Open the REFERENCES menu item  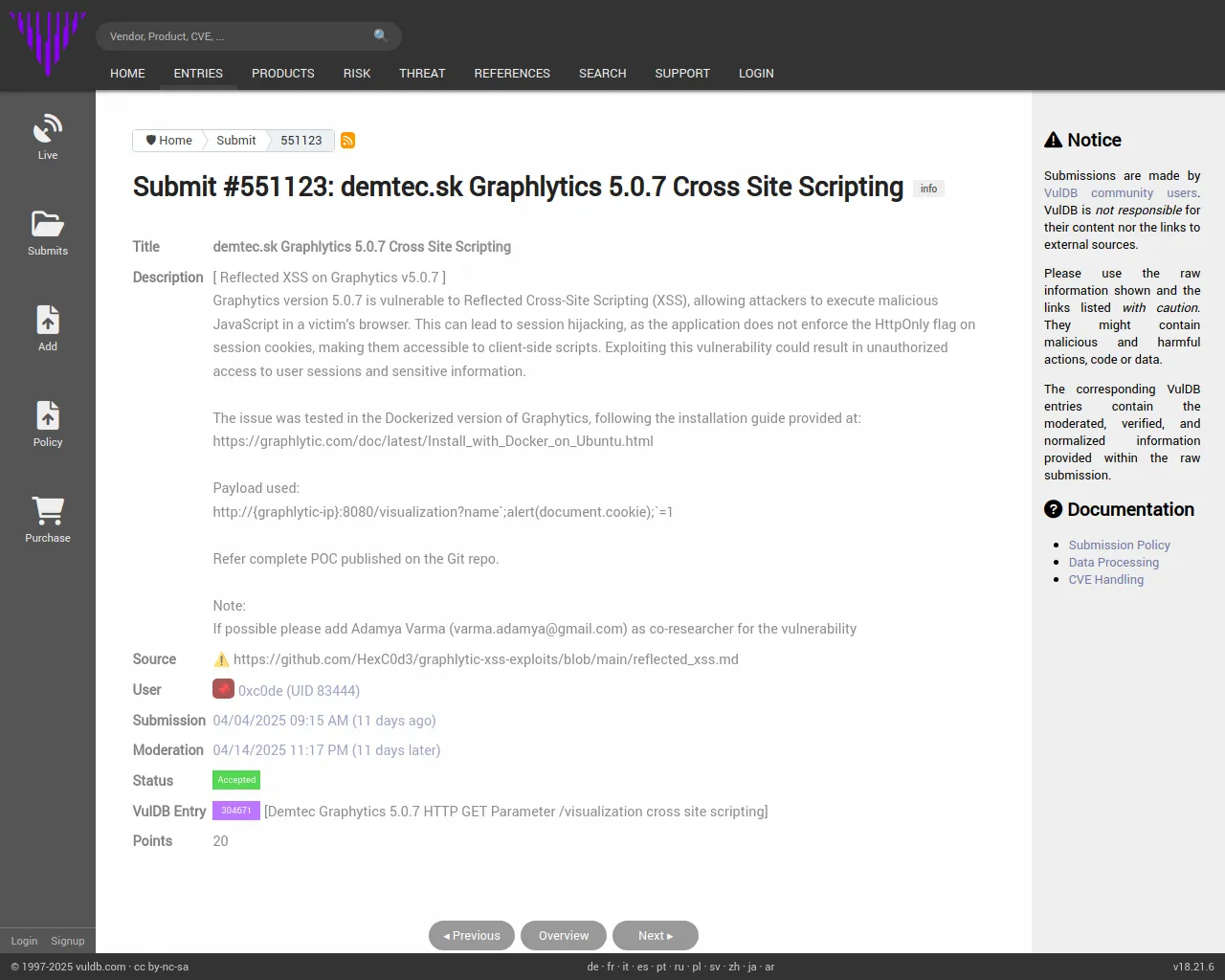tap(512, 73)
